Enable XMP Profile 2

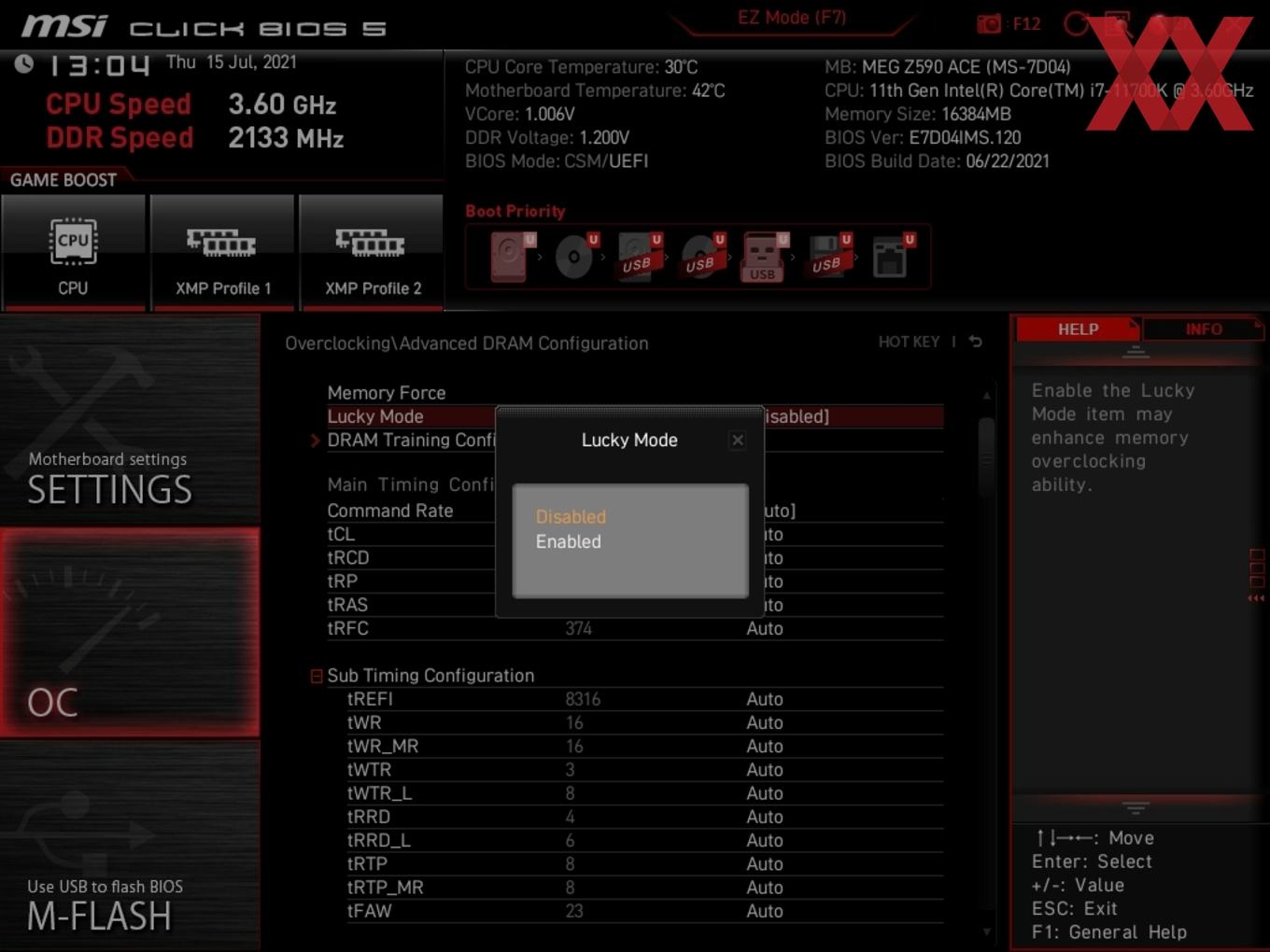(x=372, y=251)
